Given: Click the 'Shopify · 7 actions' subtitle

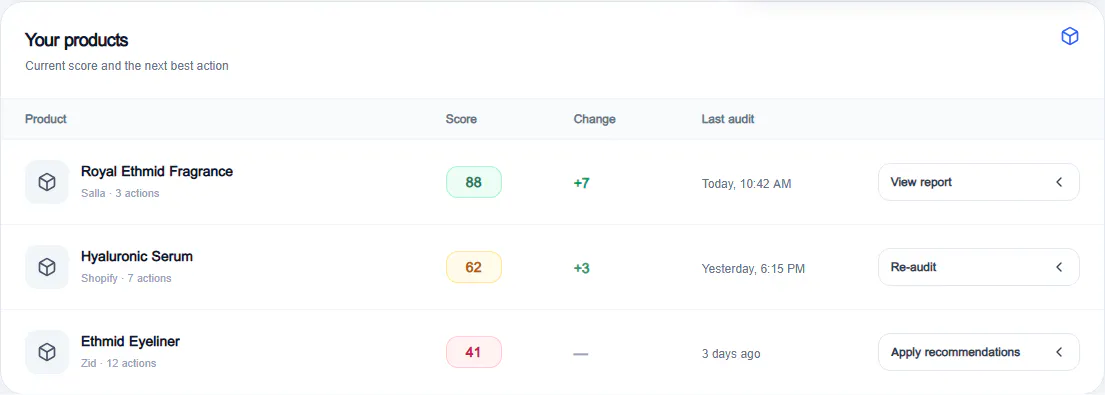Looking at the screenshot, I should click(126, 278).
